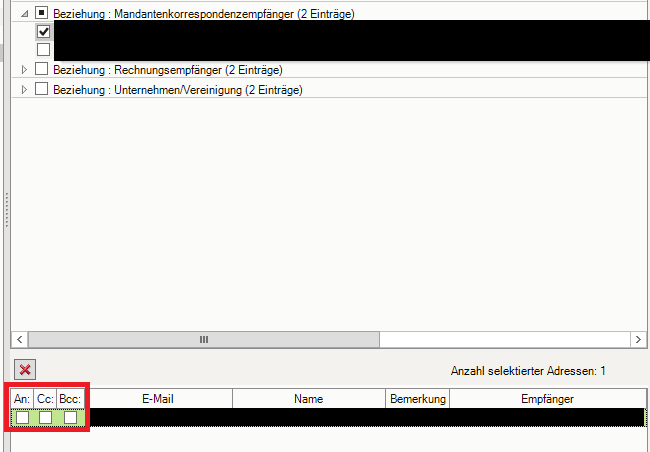
Task: Click the Anzahl selektierter Adressen: 1 label
Action: [528, 371]
